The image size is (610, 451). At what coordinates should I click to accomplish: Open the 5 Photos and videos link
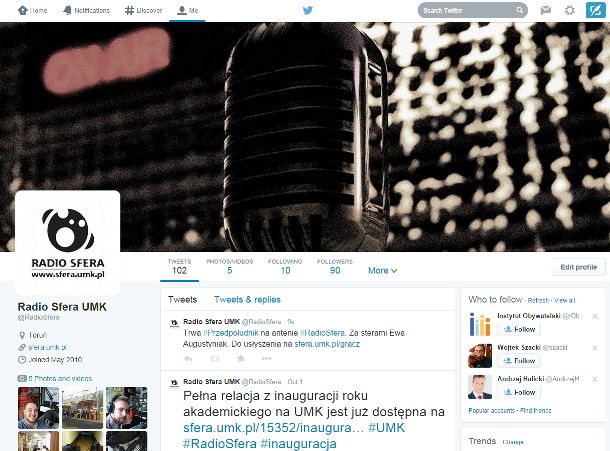[60, 378]
